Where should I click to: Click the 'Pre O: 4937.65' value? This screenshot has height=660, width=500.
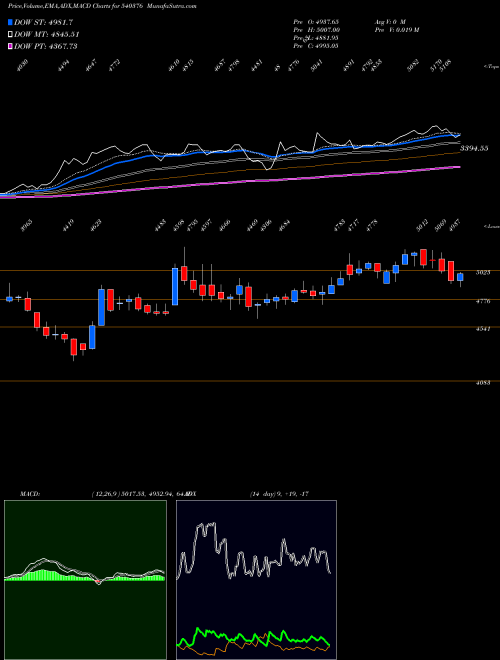pyautogui.click(x=316, y=22)
